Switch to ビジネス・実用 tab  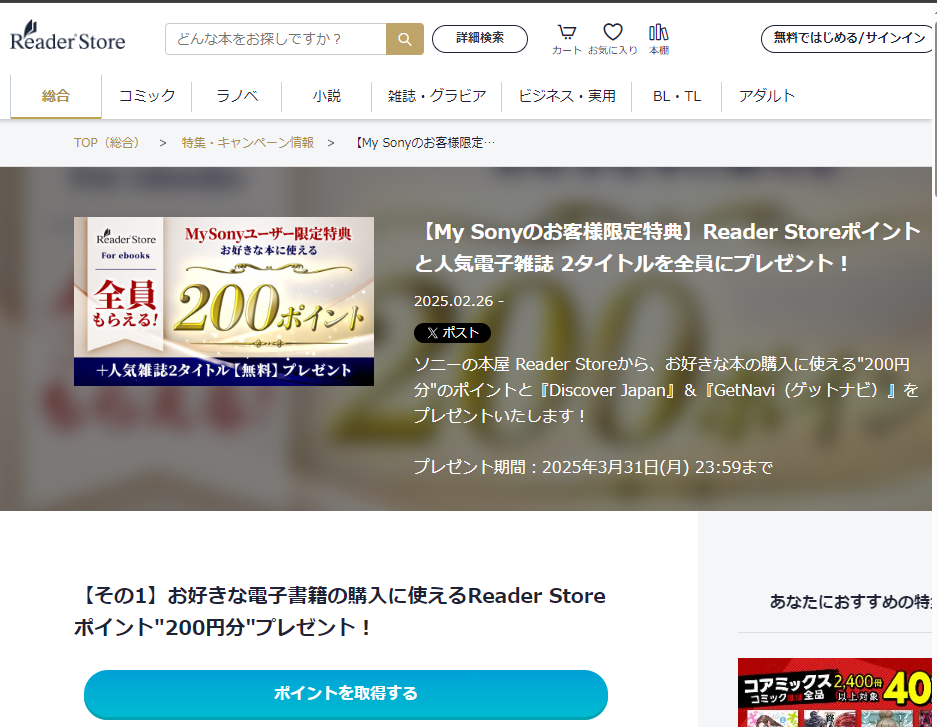[567, 96]
